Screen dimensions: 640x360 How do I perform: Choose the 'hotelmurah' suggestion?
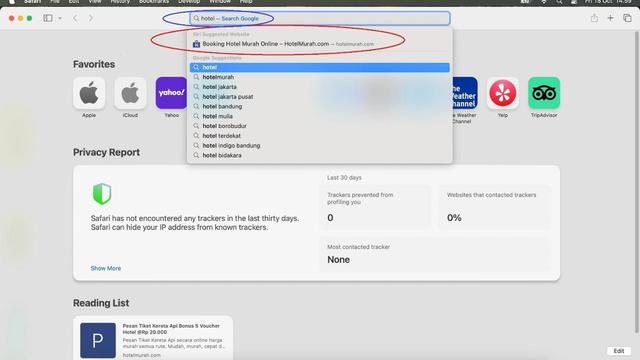coord(320,77)
